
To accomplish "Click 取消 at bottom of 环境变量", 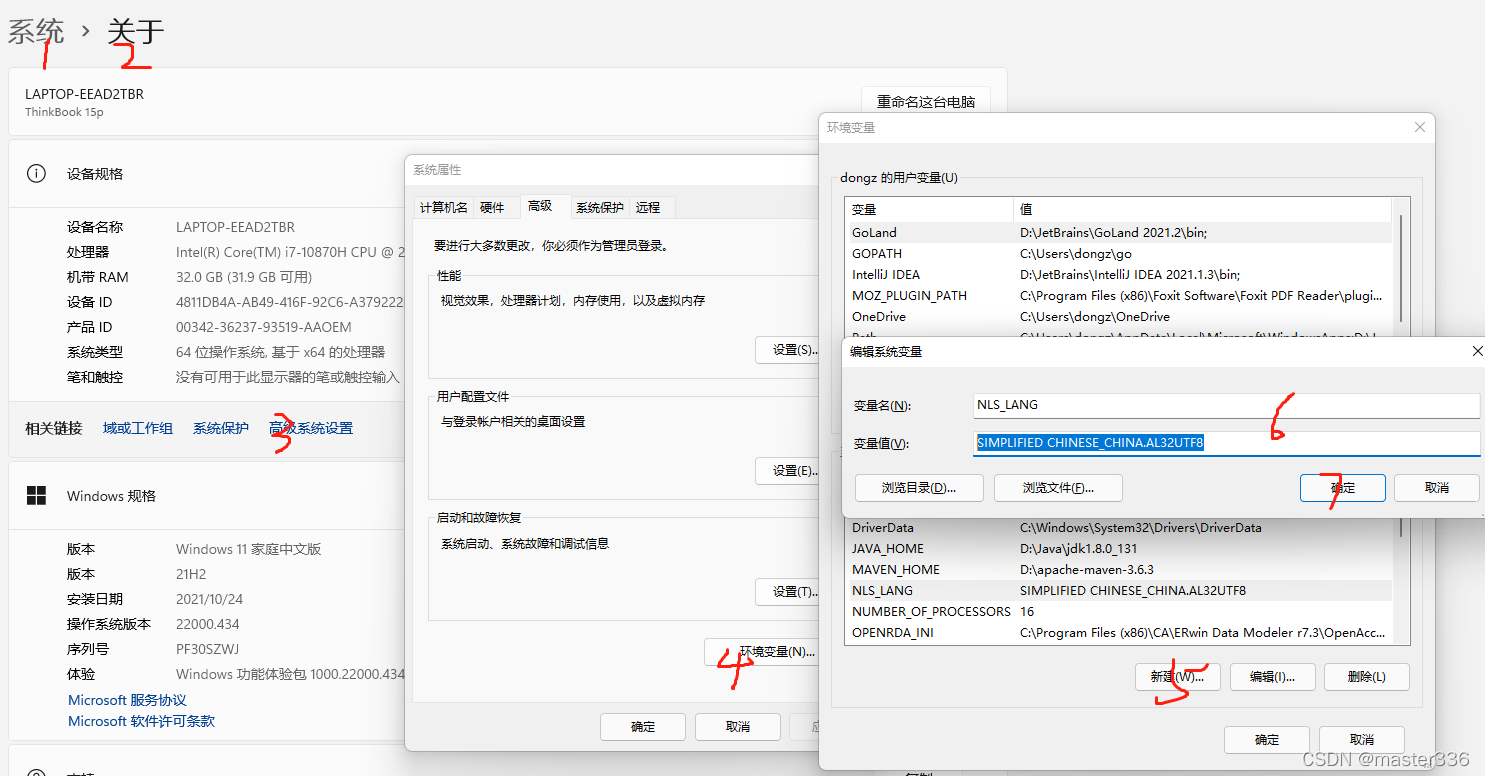I will pyautogui.click(x=1361, y=740).
